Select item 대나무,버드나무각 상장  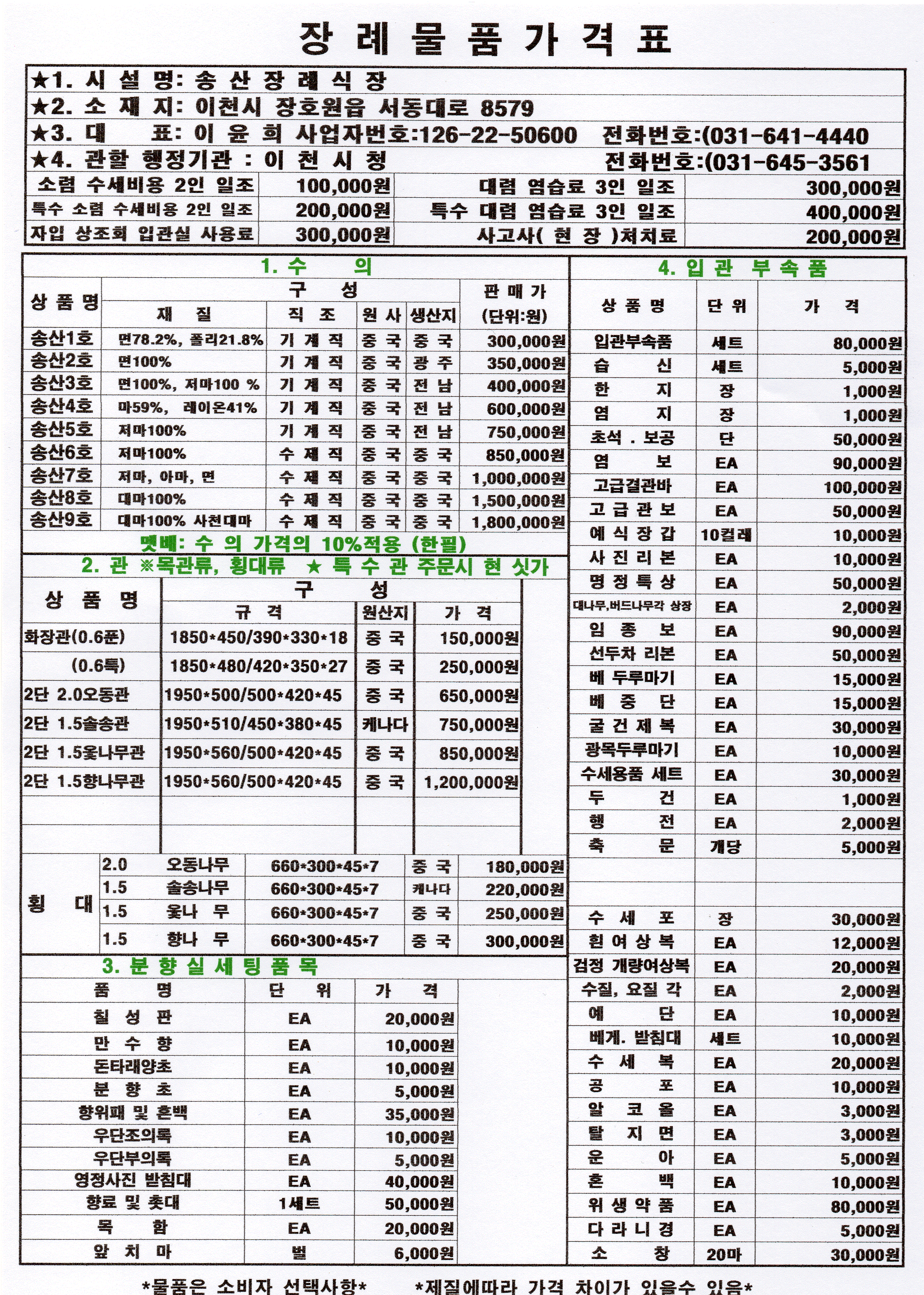(x=632, y=606)
